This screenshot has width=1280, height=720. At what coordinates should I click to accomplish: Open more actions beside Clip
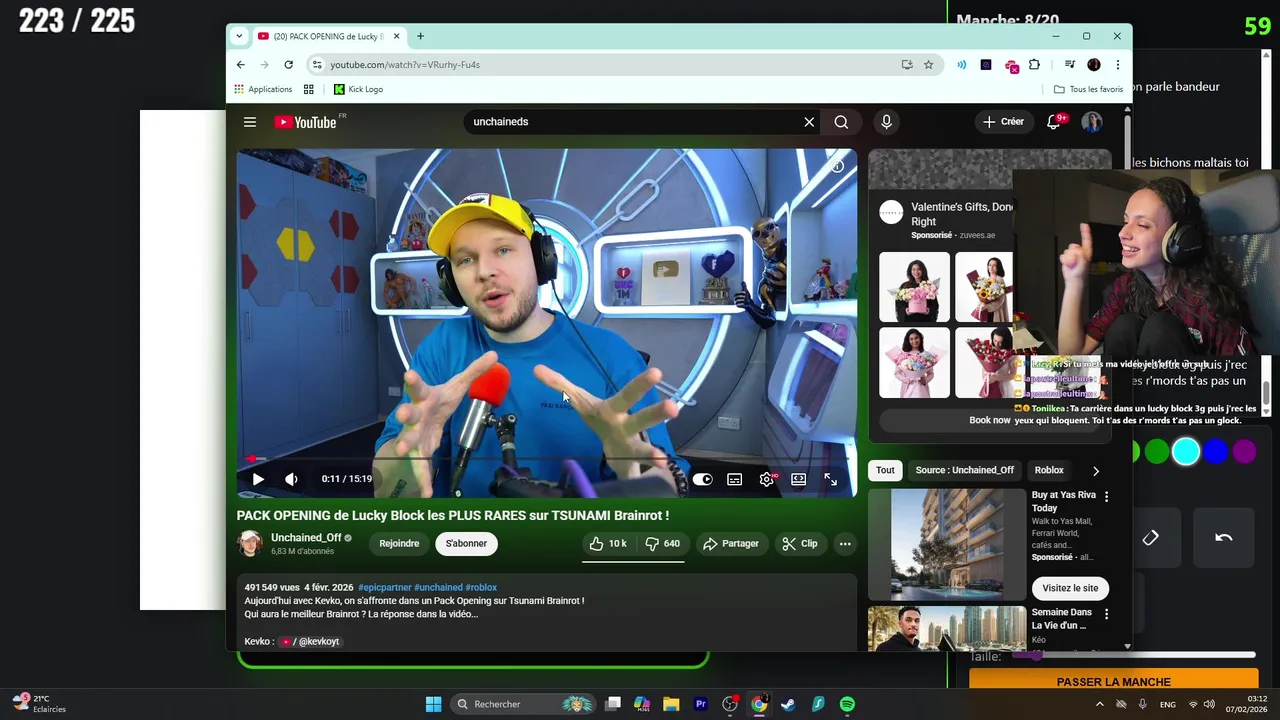pos(845,543)
